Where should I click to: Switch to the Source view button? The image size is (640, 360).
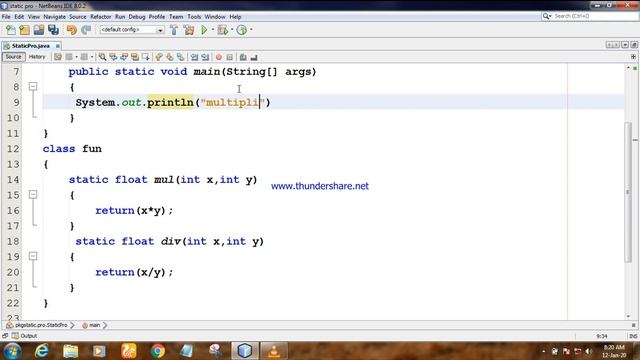(13, 57)
